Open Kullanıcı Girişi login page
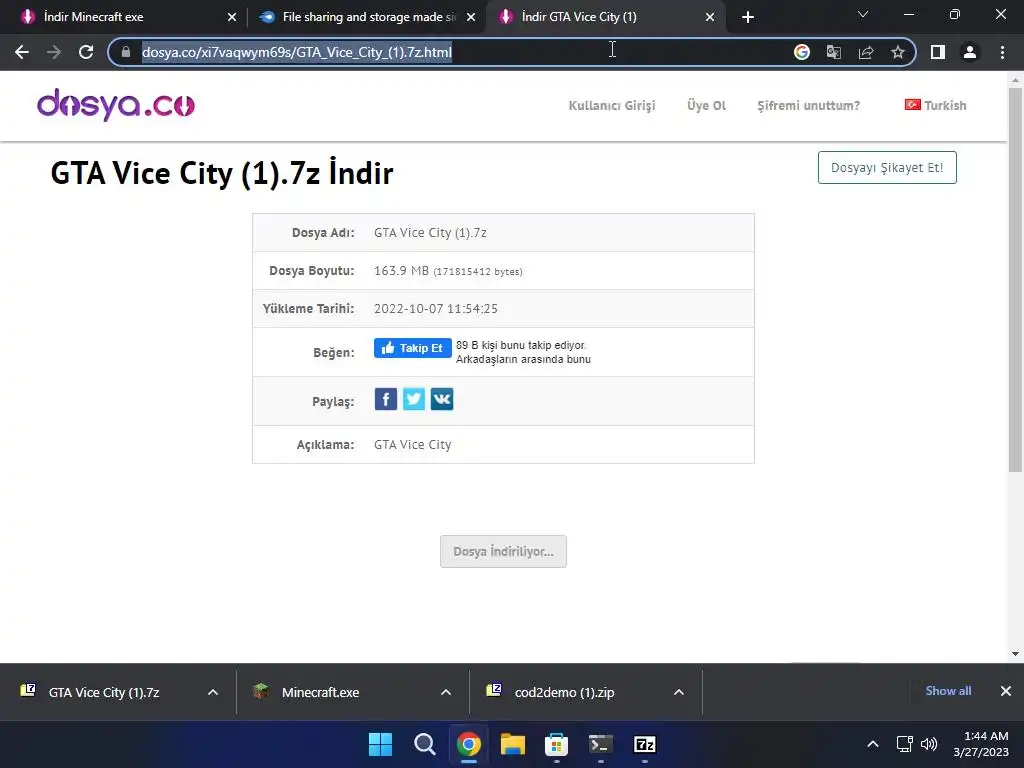Viewport: 1024px width, 768px height. (x=612, y=105)
